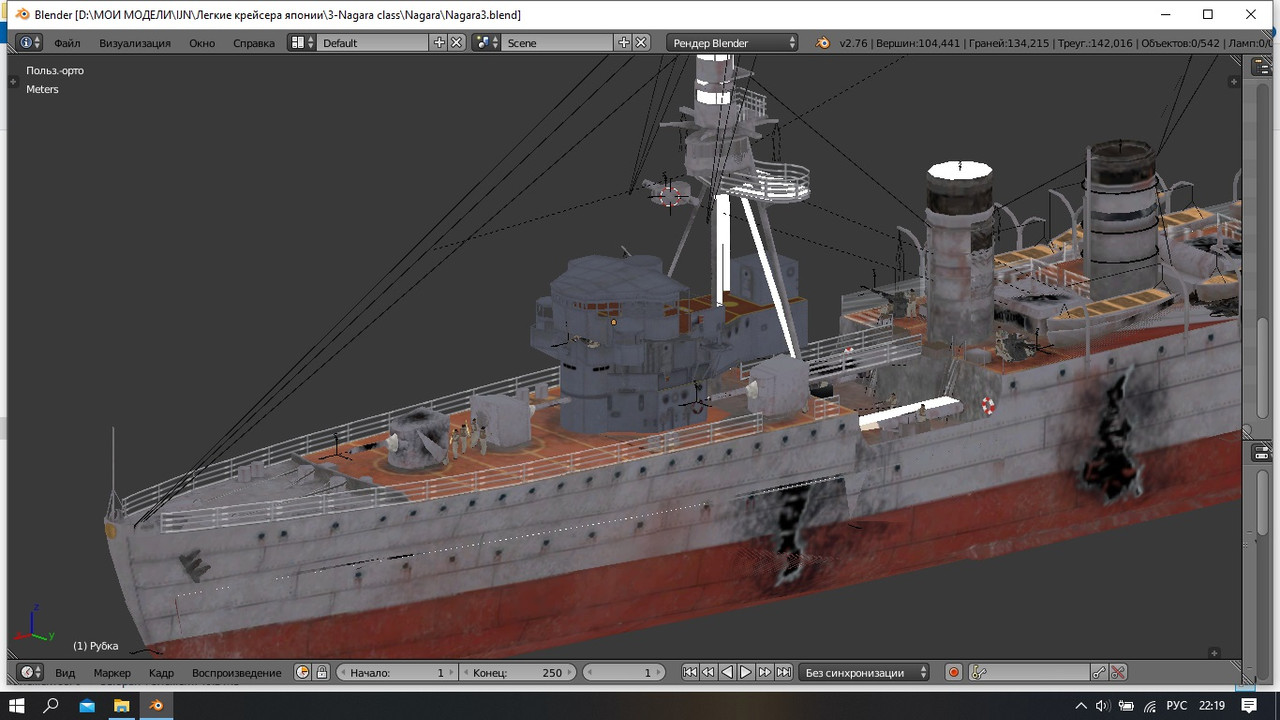1280x720 pixels.
Task: Open the Визуализация menu
Action: point(135,43)
